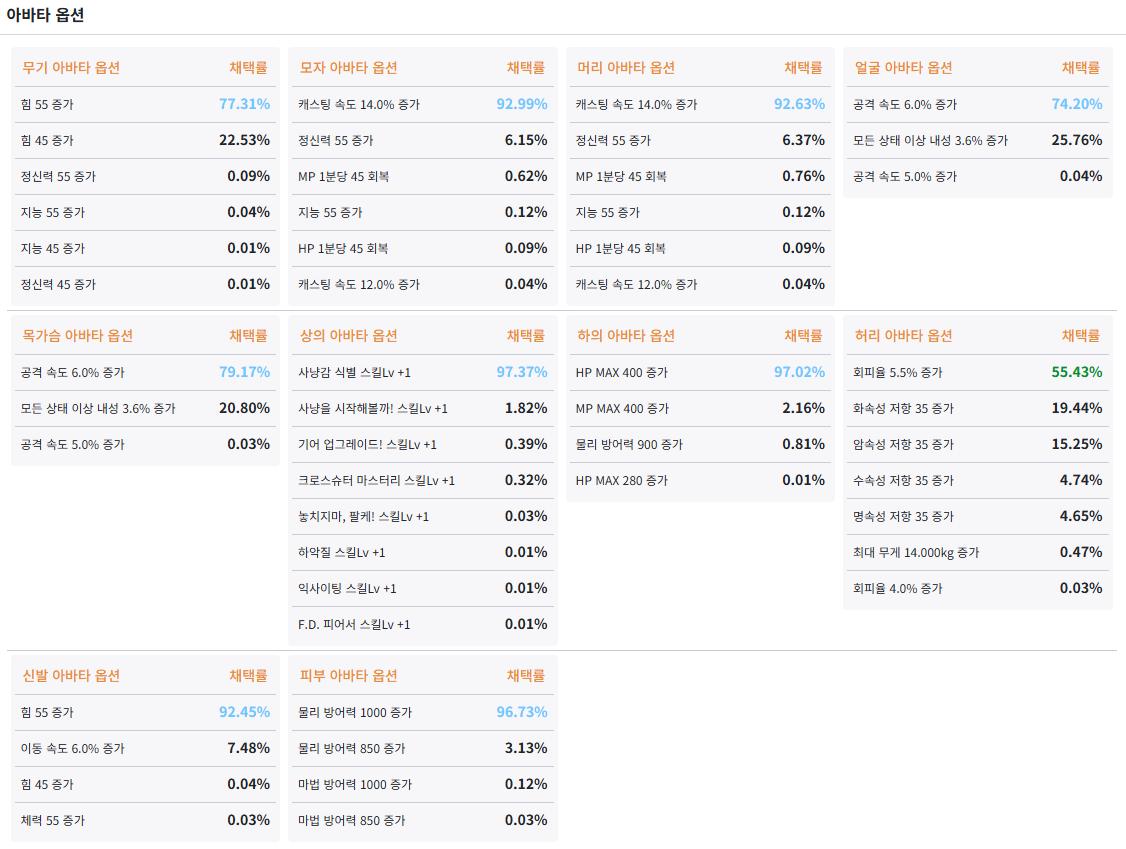Click the 92.63% value in 머리 아바타

pos(799,104)
